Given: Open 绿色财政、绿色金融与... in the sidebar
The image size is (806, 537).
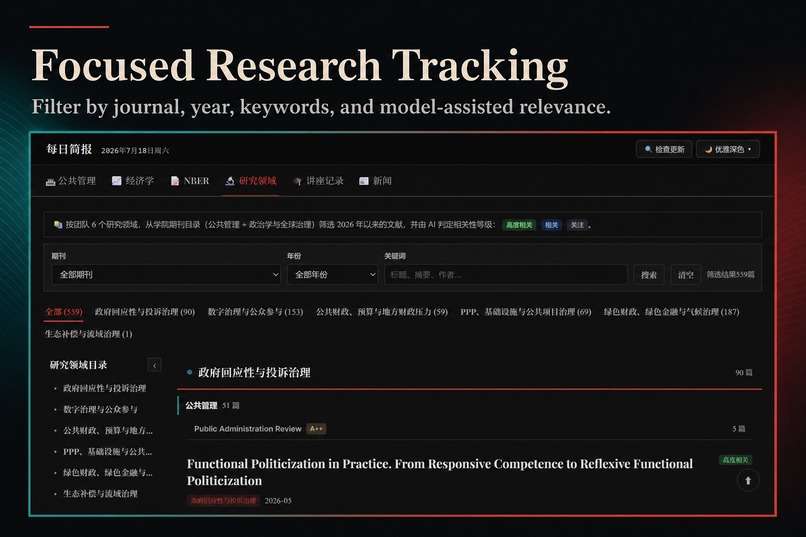Looking at the screenshot, I should pyautogui.click(x=108, y=473).
